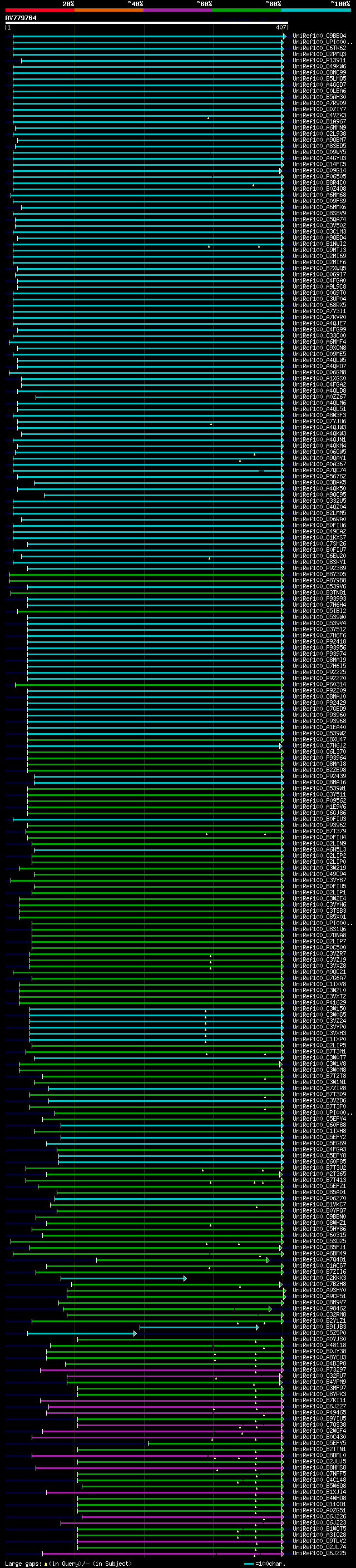This screenshot has width=356, height=1568.
Task: Select hit label UniRef100_C3W150
Action: pos(319,1008)
